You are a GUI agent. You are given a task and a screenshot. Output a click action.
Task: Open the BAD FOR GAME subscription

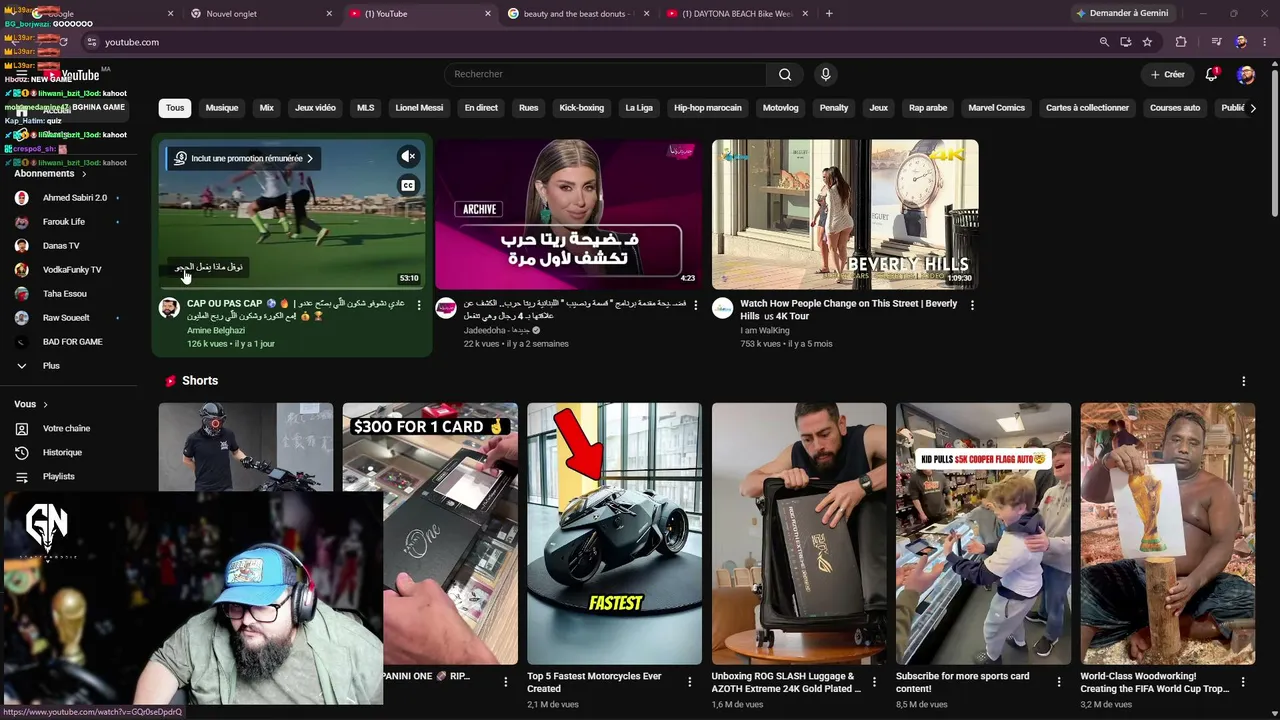(x=70, y=342)
